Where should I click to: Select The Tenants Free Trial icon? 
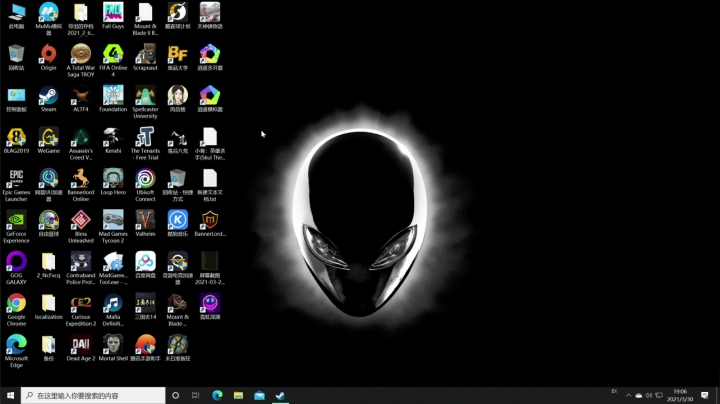click(x=145, y=144)
